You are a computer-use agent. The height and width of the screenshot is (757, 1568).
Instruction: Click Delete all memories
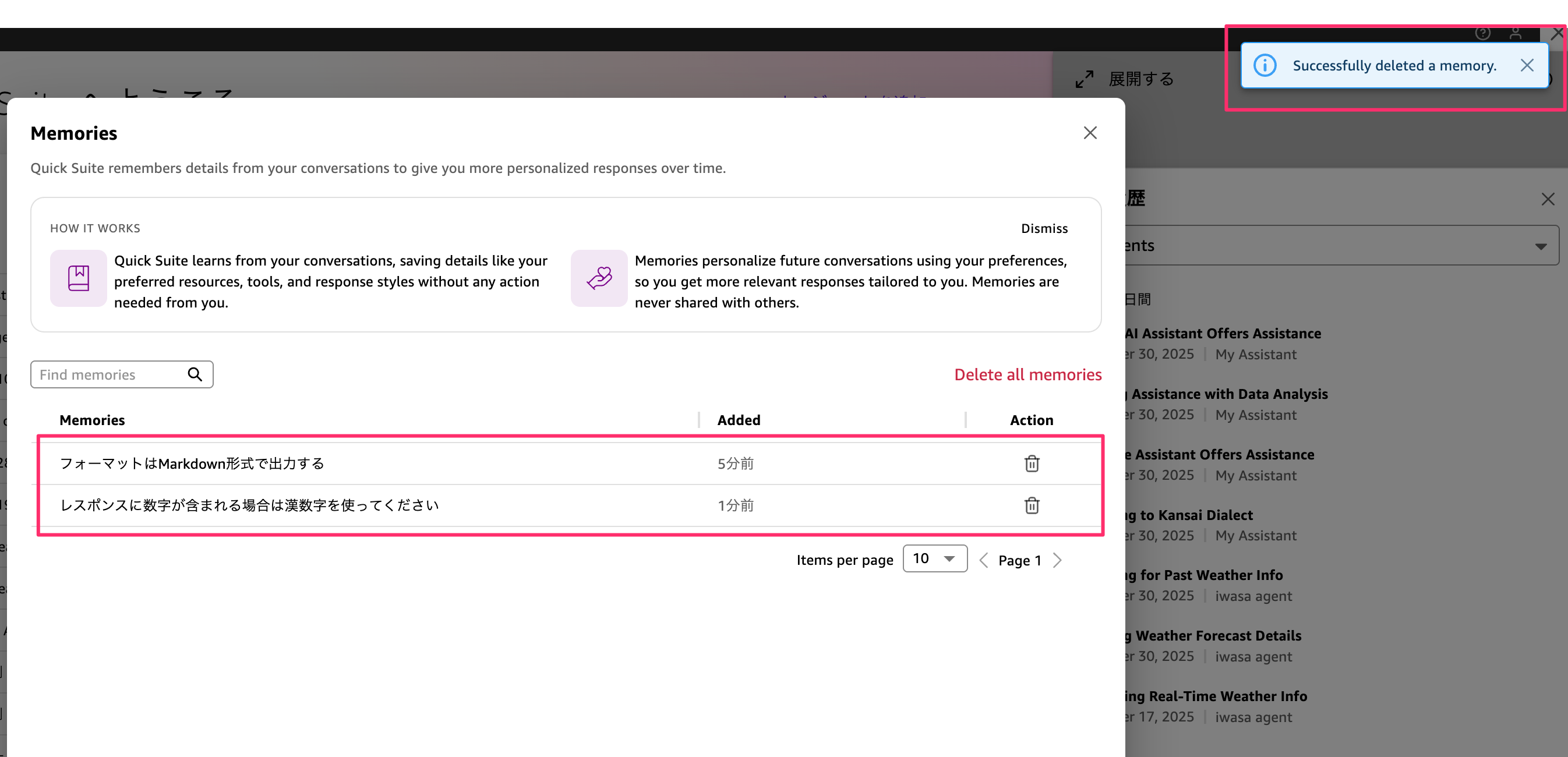1027,374
